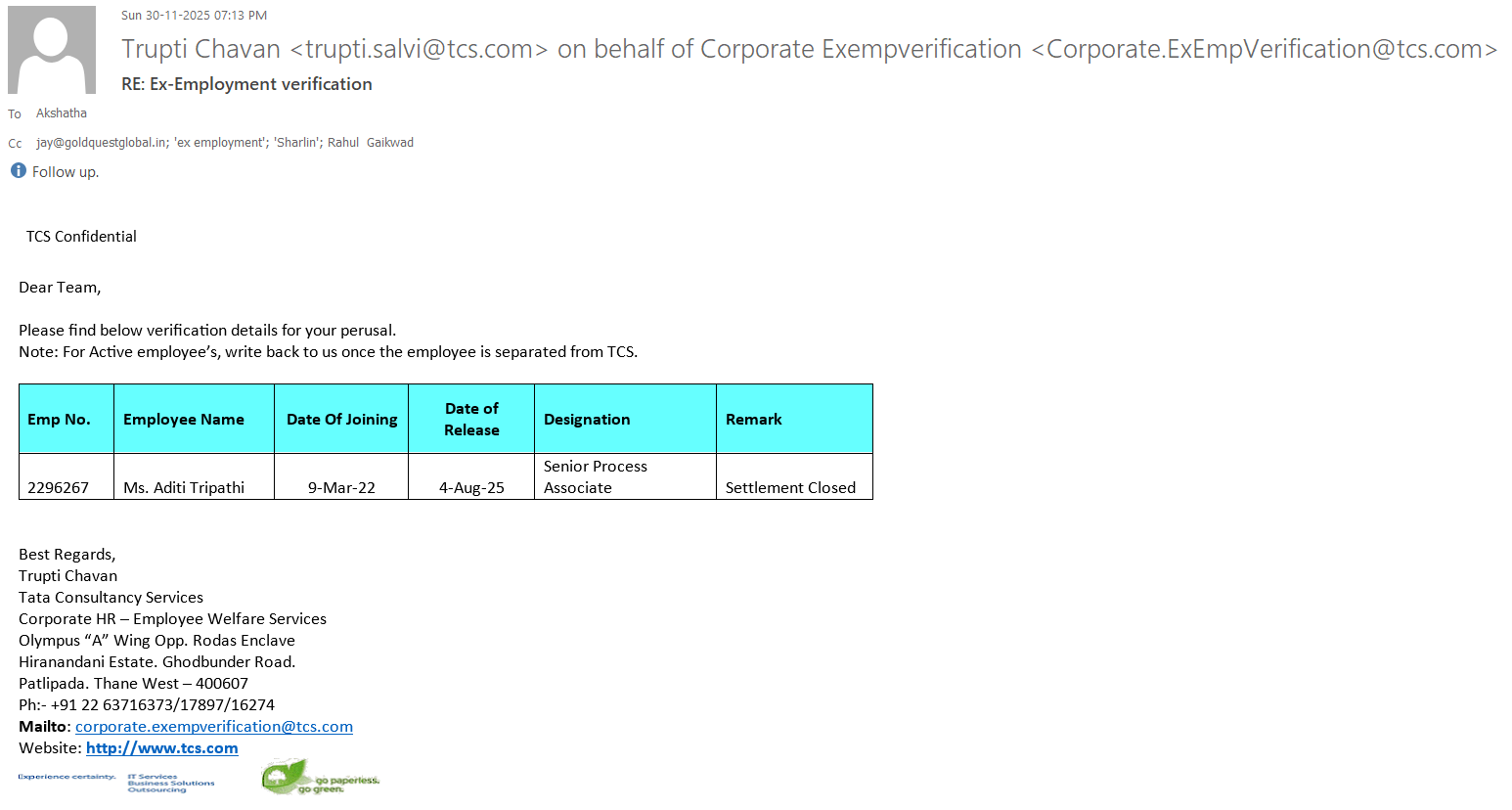The width and height of the screenshot is (1512, 810).
Task: Click the 'Sharlin' Cc recipient
Action: tap(296, 143)
